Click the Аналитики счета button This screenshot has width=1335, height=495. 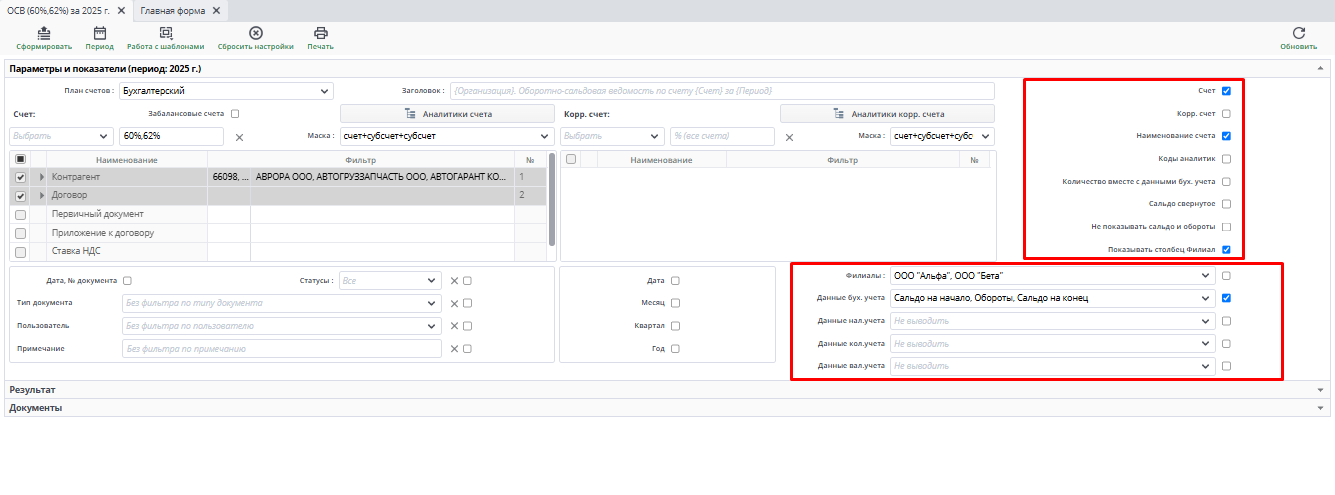[447, 114]
